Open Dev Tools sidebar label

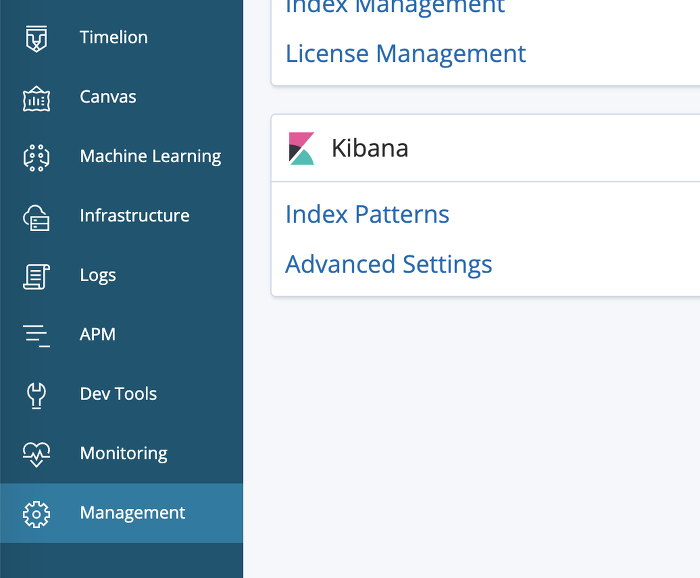(118, 394)
